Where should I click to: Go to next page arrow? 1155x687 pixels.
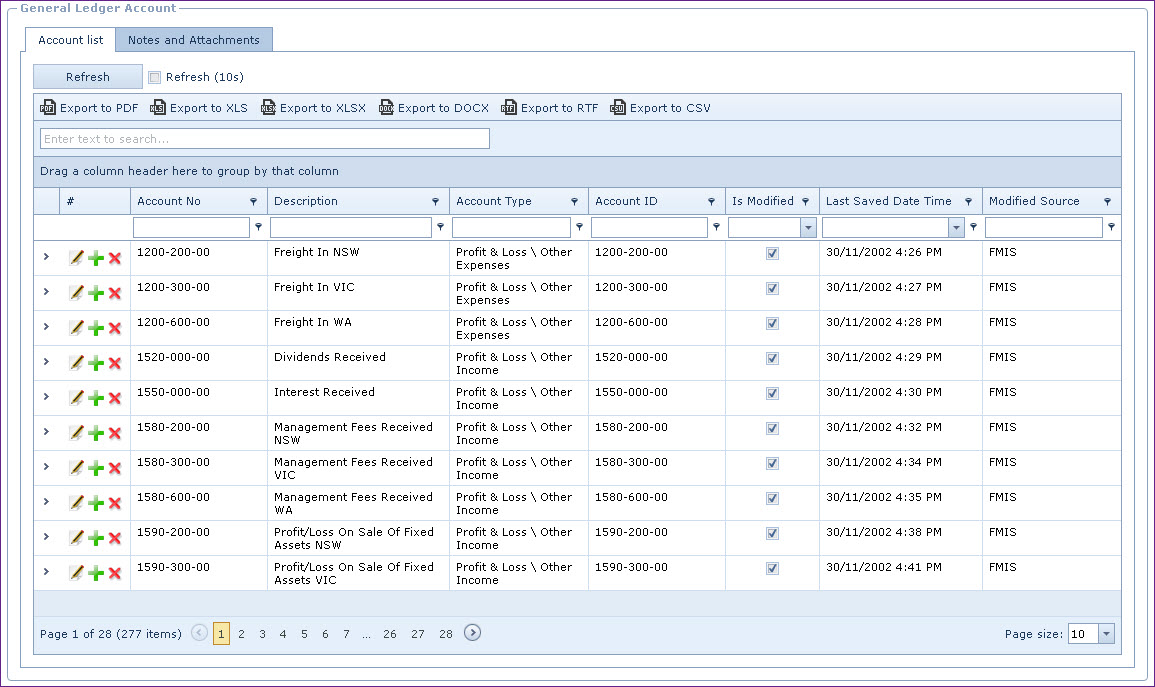(472, 633)
